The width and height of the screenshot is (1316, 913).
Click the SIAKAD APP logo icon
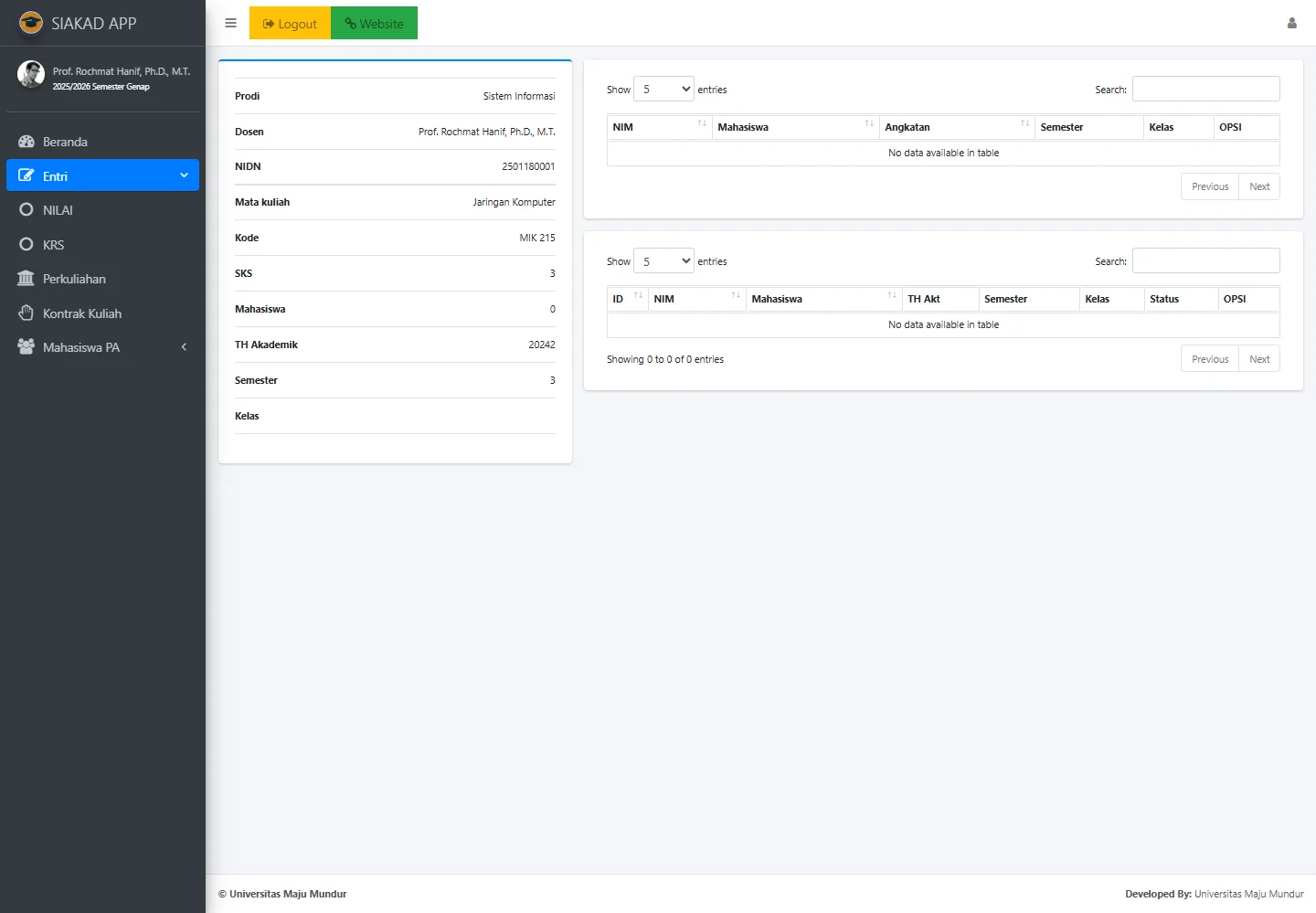[x=31, y=23]
